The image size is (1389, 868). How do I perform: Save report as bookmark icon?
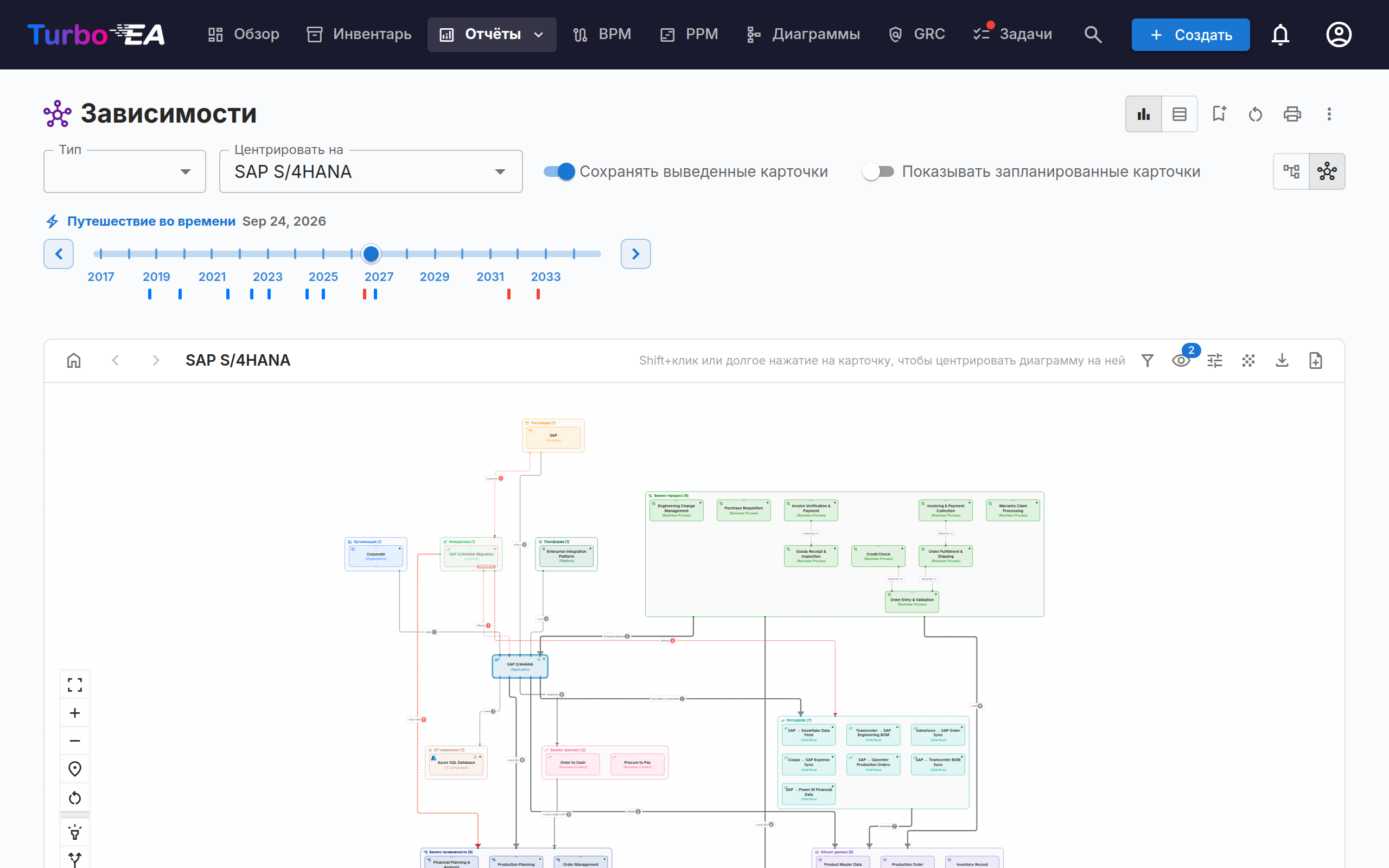1219,114
